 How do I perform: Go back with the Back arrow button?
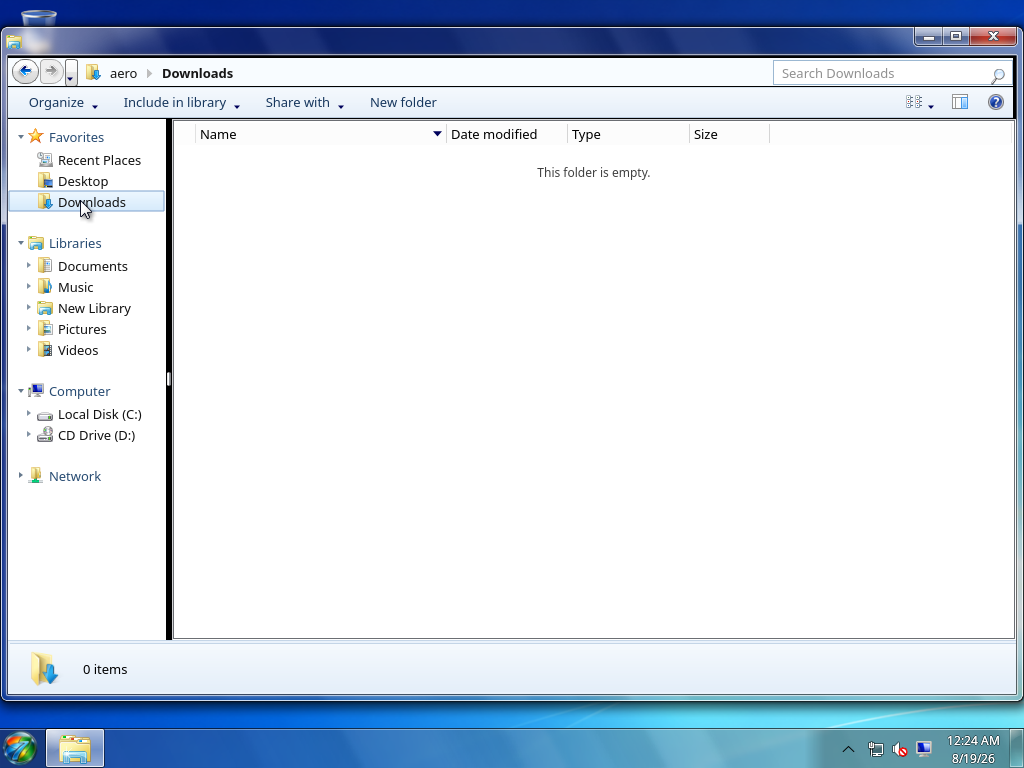click(25, 71)
